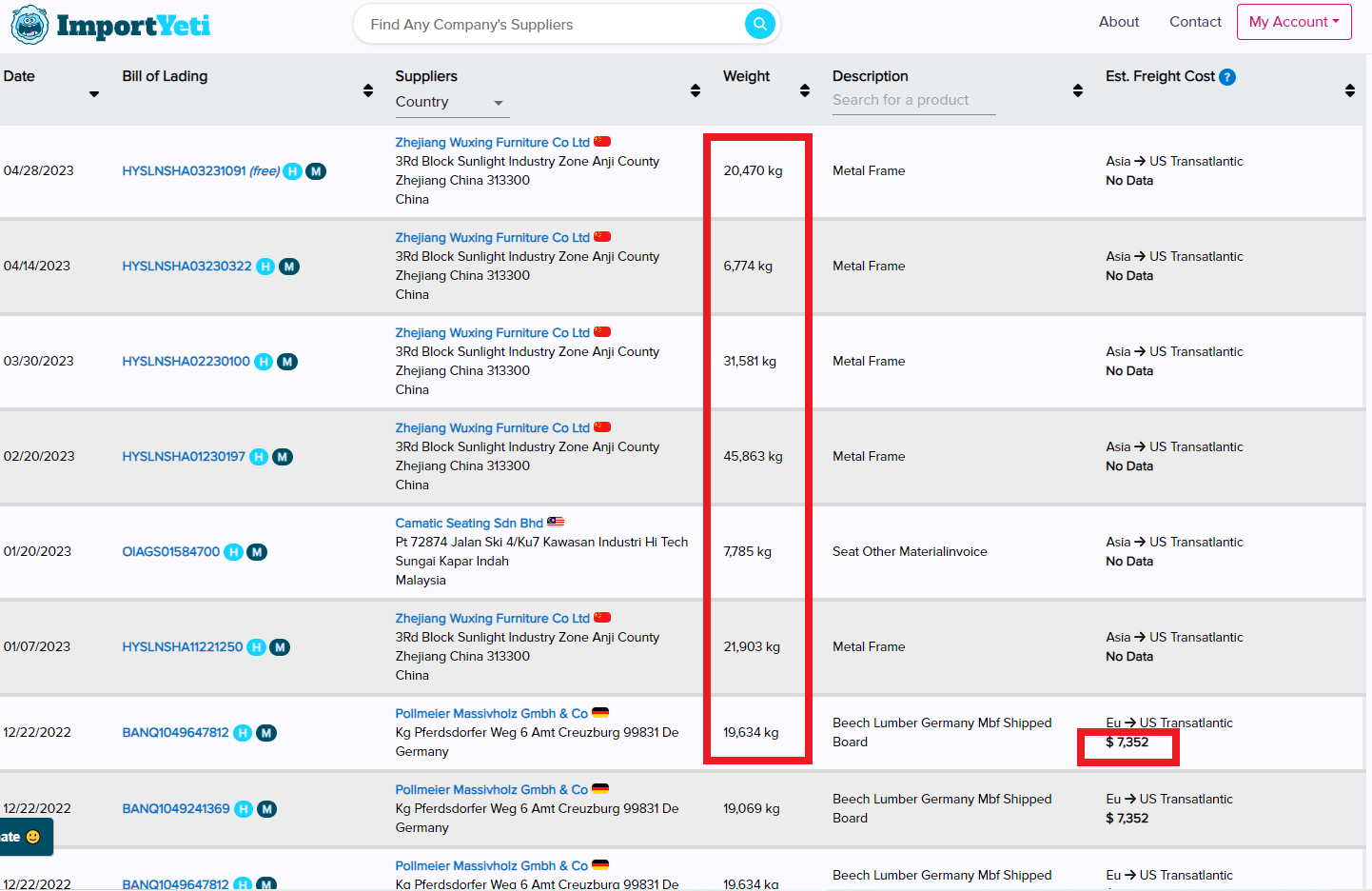Screen dimensions: 1372x891
Task: Open the Contact page
Action: pos(1195,22)
